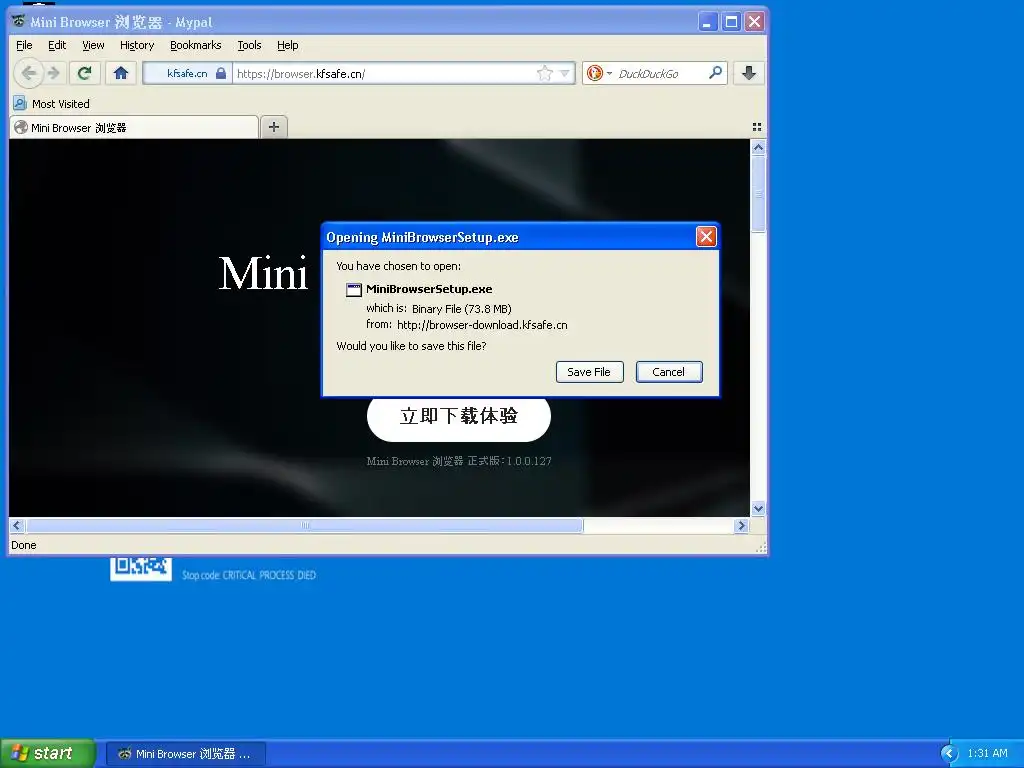Click the horizontal scrollbar left arrow
This screenshot has width=1024, height=768.
click(17, 525)
